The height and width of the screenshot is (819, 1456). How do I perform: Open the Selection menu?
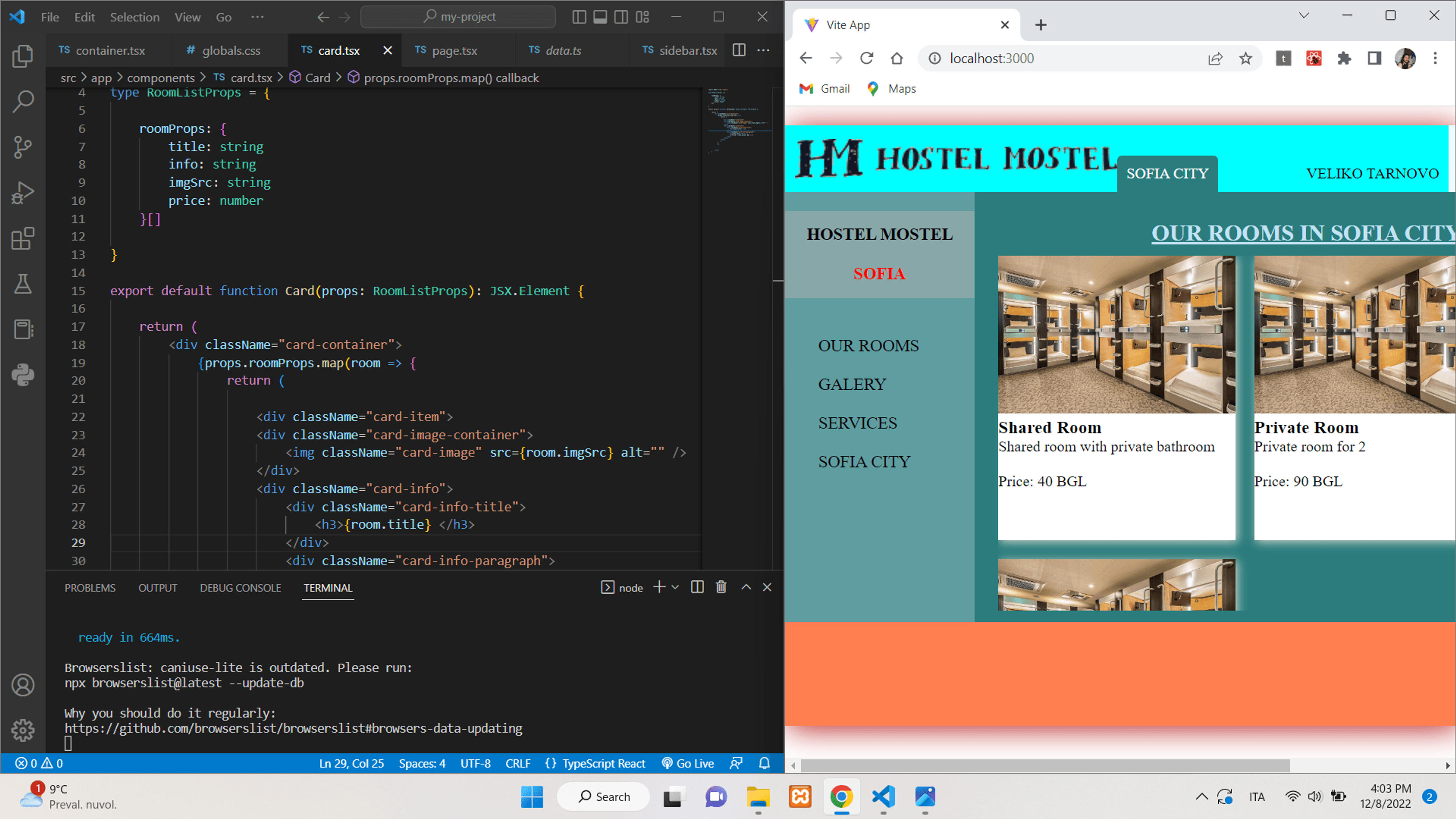tap(135, 17)
